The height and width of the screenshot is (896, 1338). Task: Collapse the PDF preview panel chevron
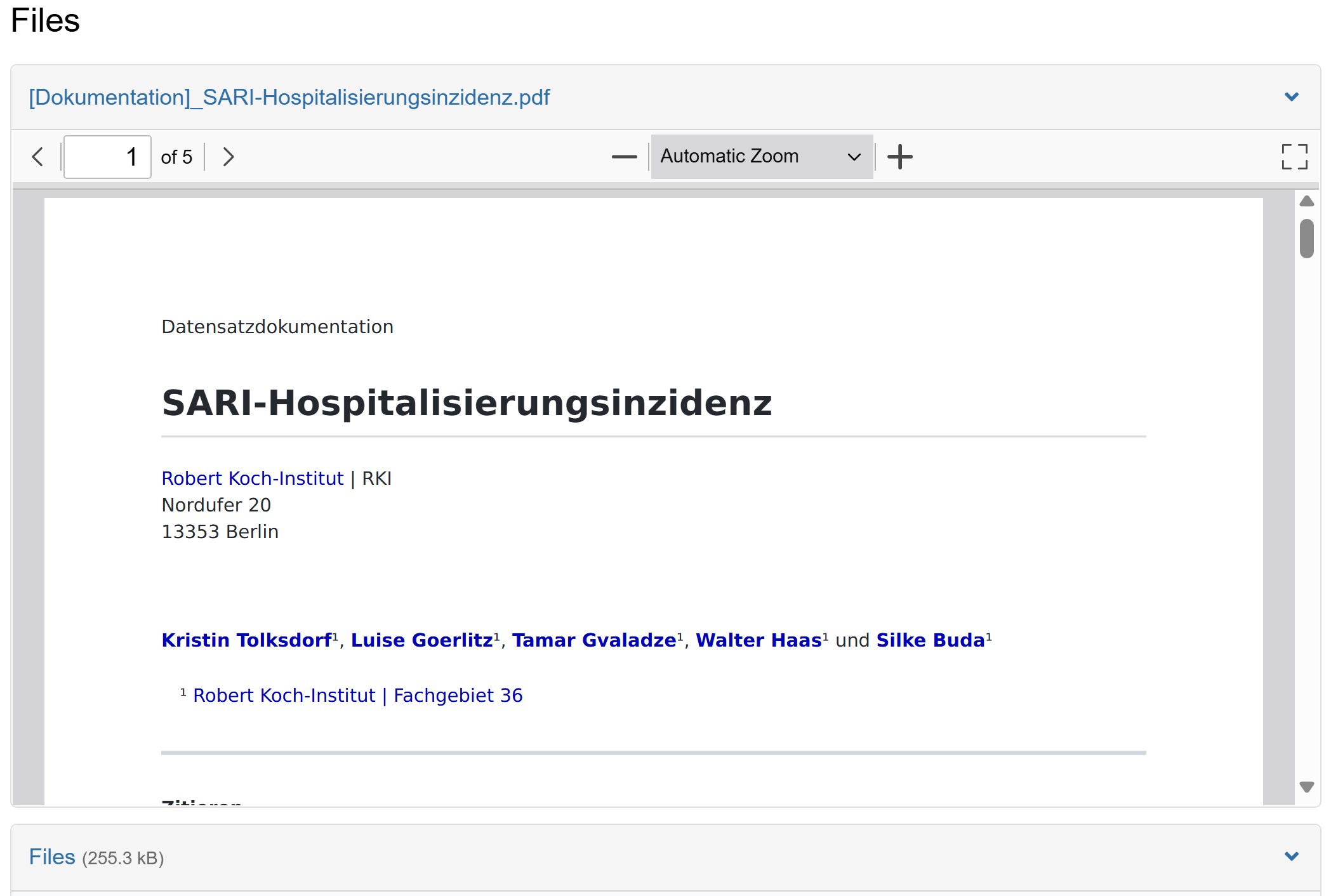(x=1291, y=97)
